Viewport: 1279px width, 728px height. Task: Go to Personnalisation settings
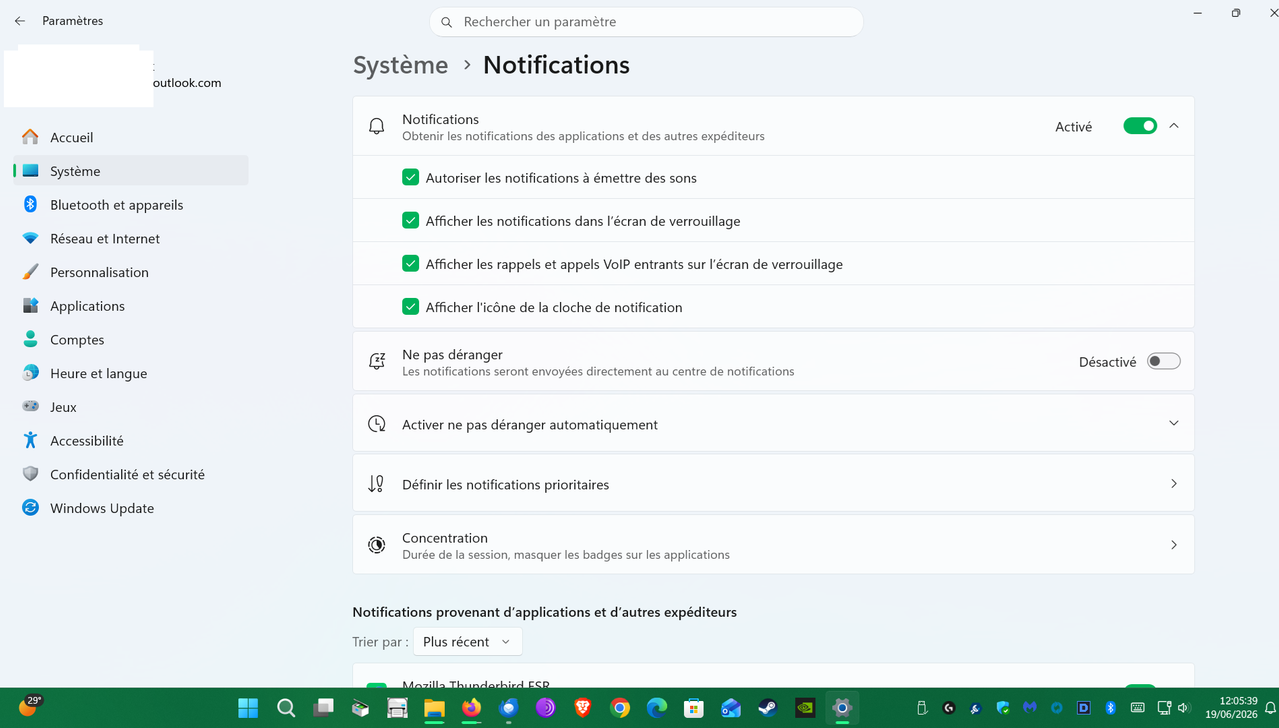point(130,272)
